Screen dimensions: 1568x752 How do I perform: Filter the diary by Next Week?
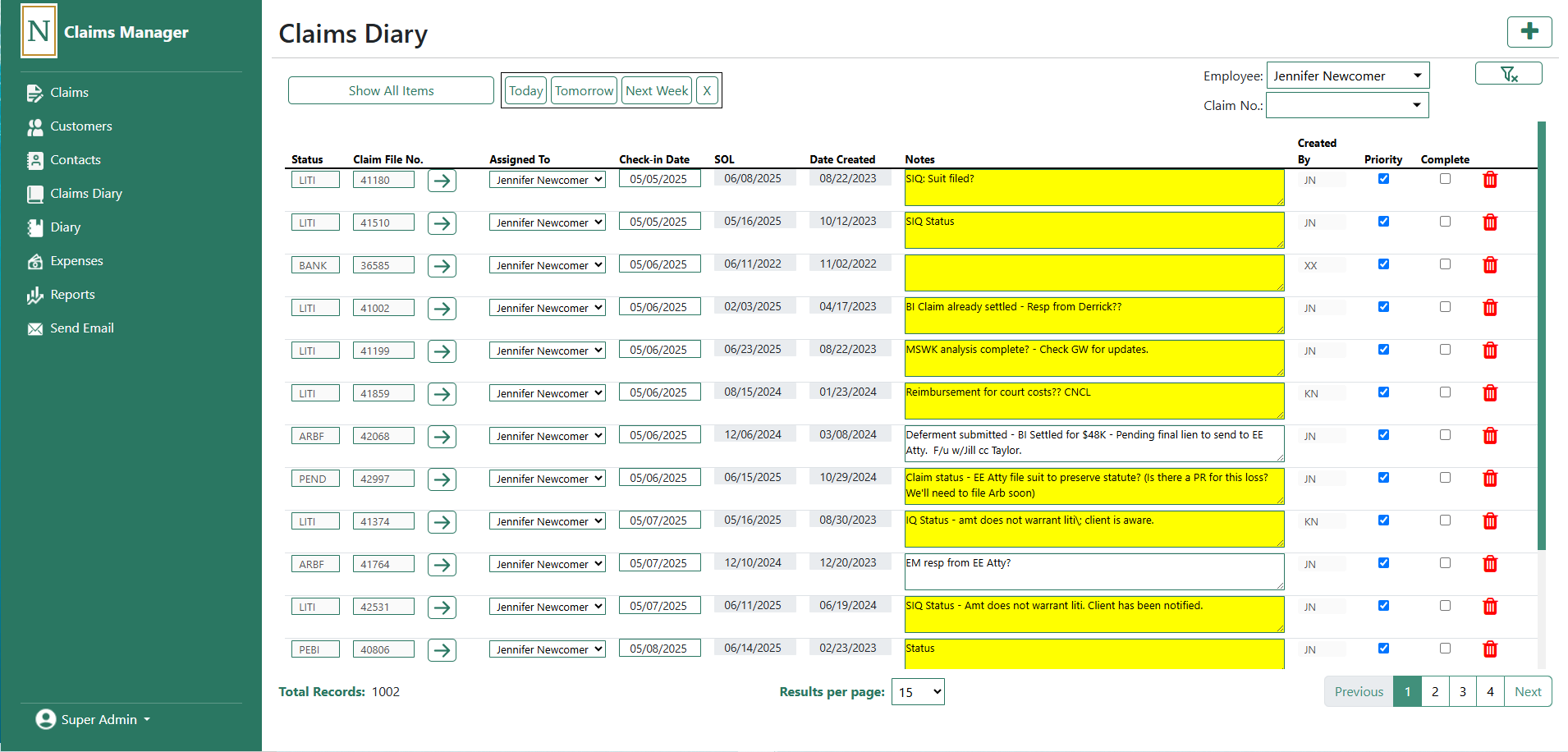click(656, 90)
